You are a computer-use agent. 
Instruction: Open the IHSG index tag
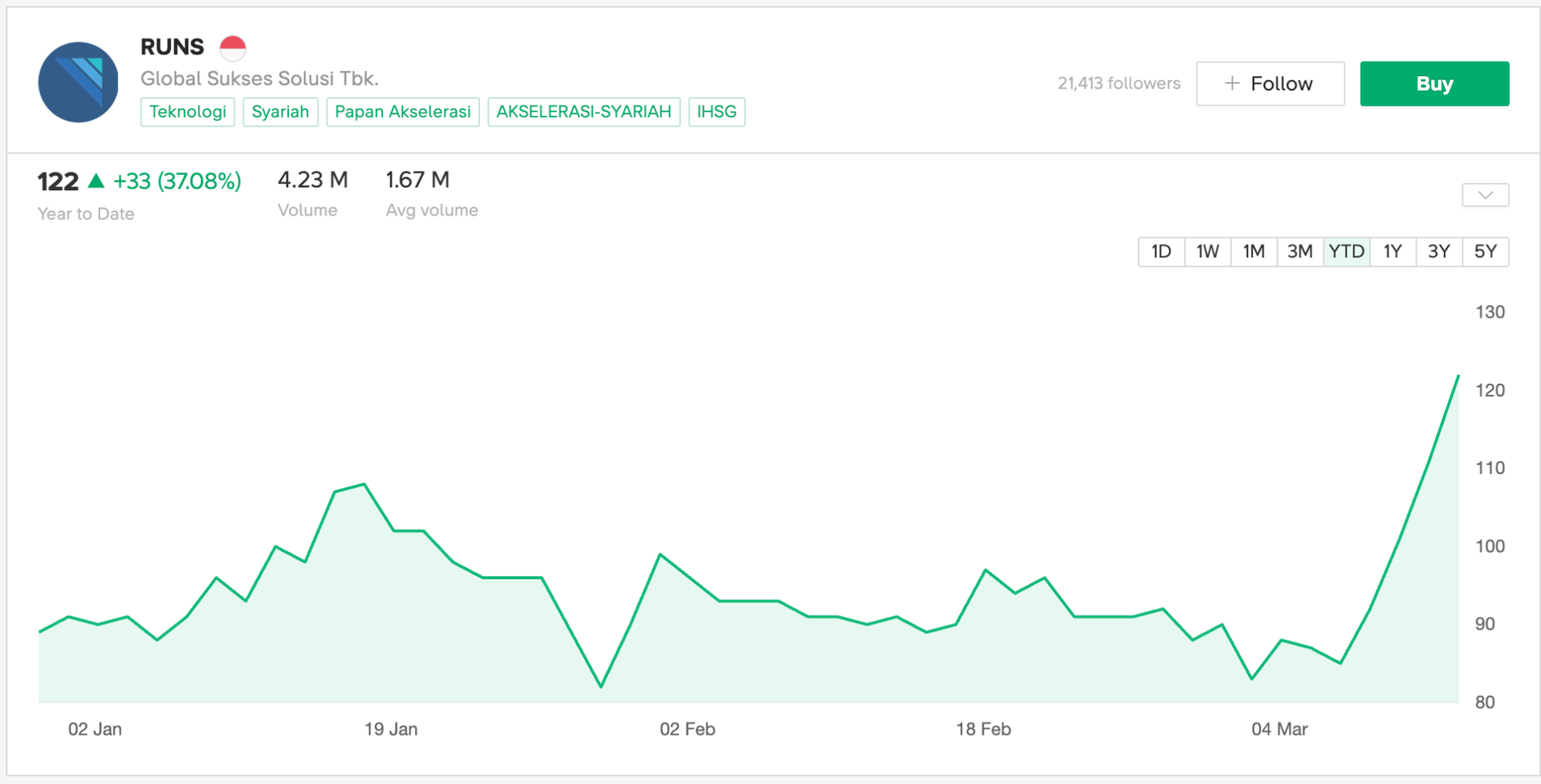point(717,112)
